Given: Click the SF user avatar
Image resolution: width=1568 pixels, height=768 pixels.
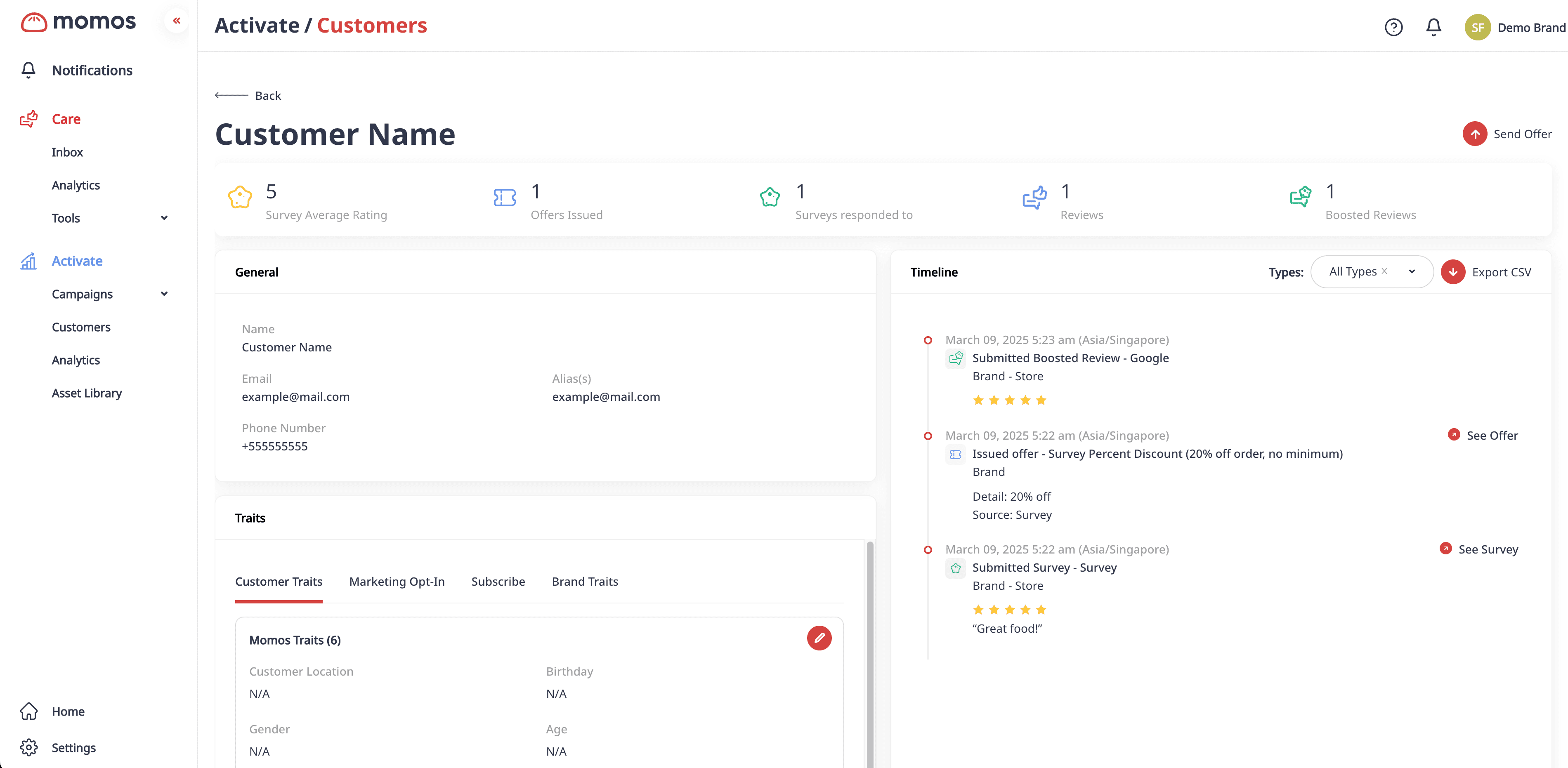Looking at the screenshot, I should 1477,27.
